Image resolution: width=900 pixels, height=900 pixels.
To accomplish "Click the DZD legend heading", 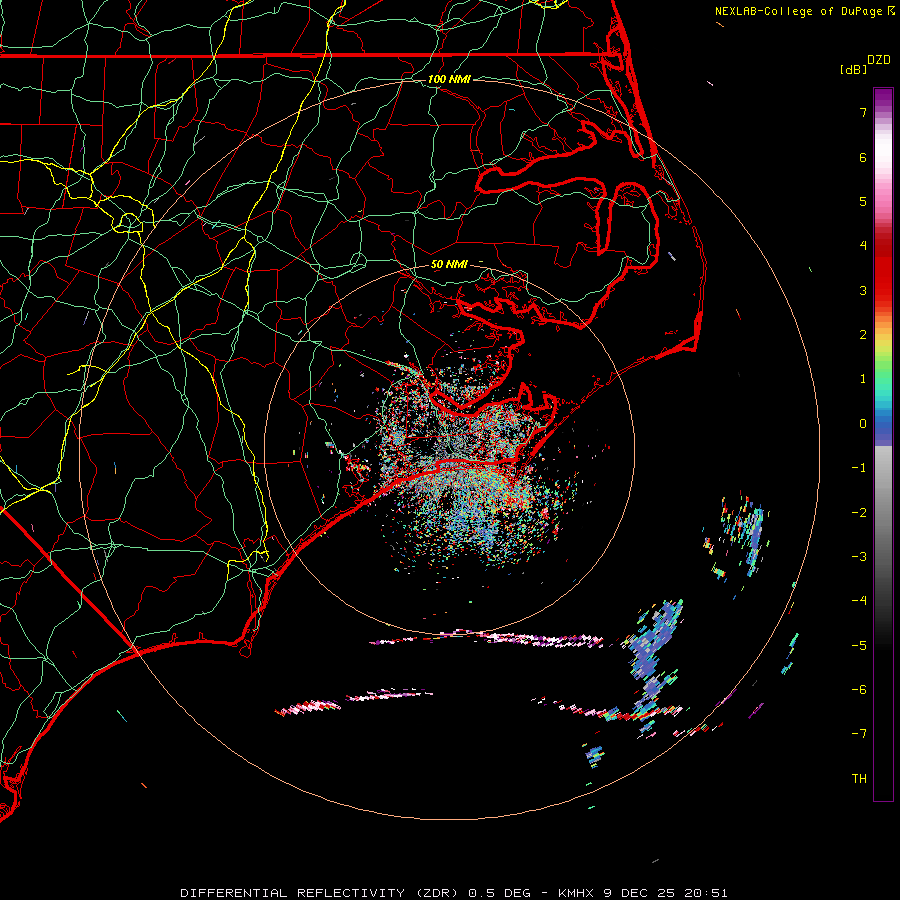I will click(879, 60).
